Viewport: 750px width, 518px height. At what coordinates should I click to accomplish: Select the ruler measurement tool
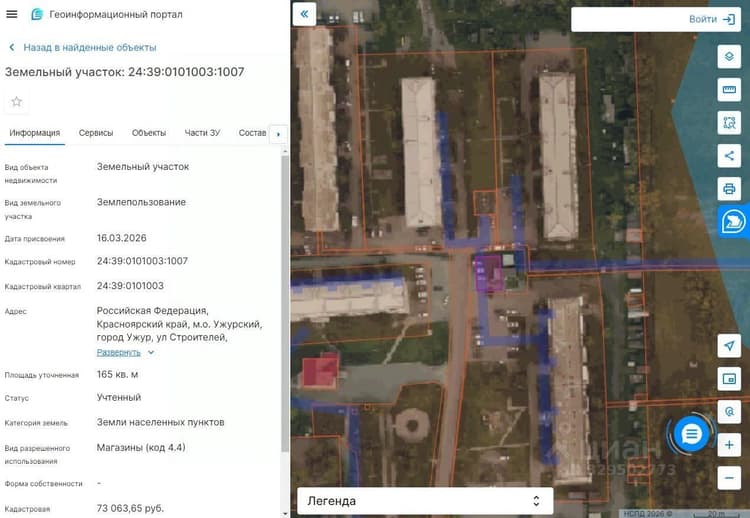729,89
